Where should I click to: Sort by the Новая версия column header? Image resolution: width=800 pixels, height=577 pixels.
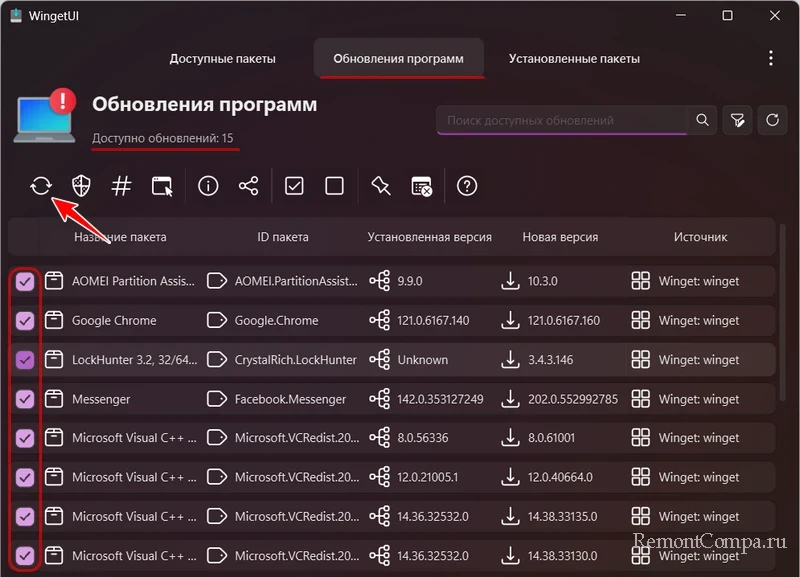(x=560, y=237)
